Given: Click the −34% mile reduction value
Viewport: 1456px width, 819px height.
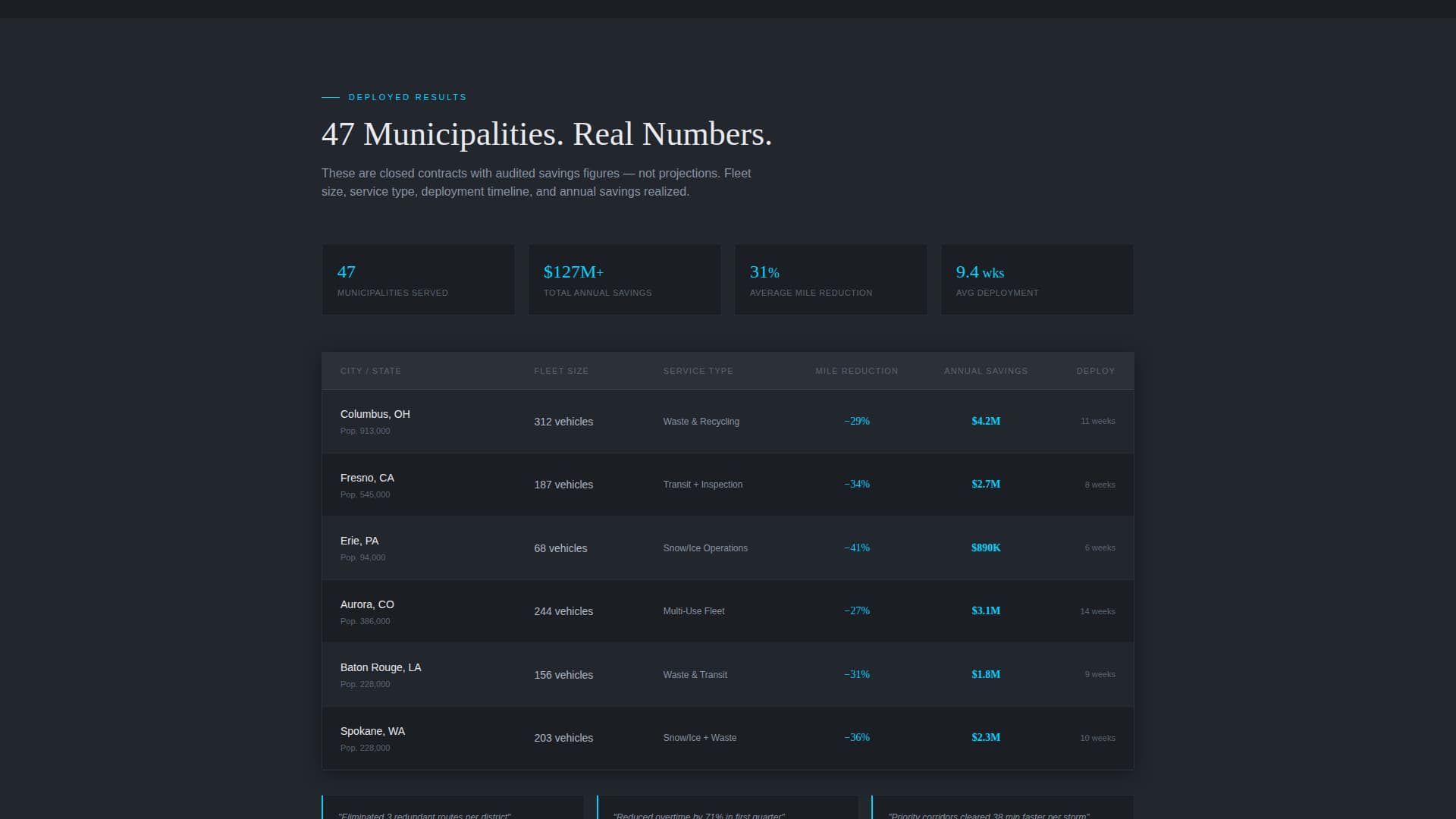Looking at the screenshot, I should pyautogui.click(x=857, y=484).
